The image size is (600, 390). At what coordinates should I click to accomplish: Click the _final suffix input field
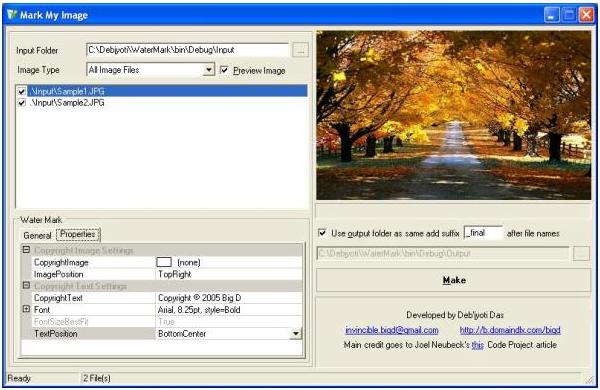483,233
